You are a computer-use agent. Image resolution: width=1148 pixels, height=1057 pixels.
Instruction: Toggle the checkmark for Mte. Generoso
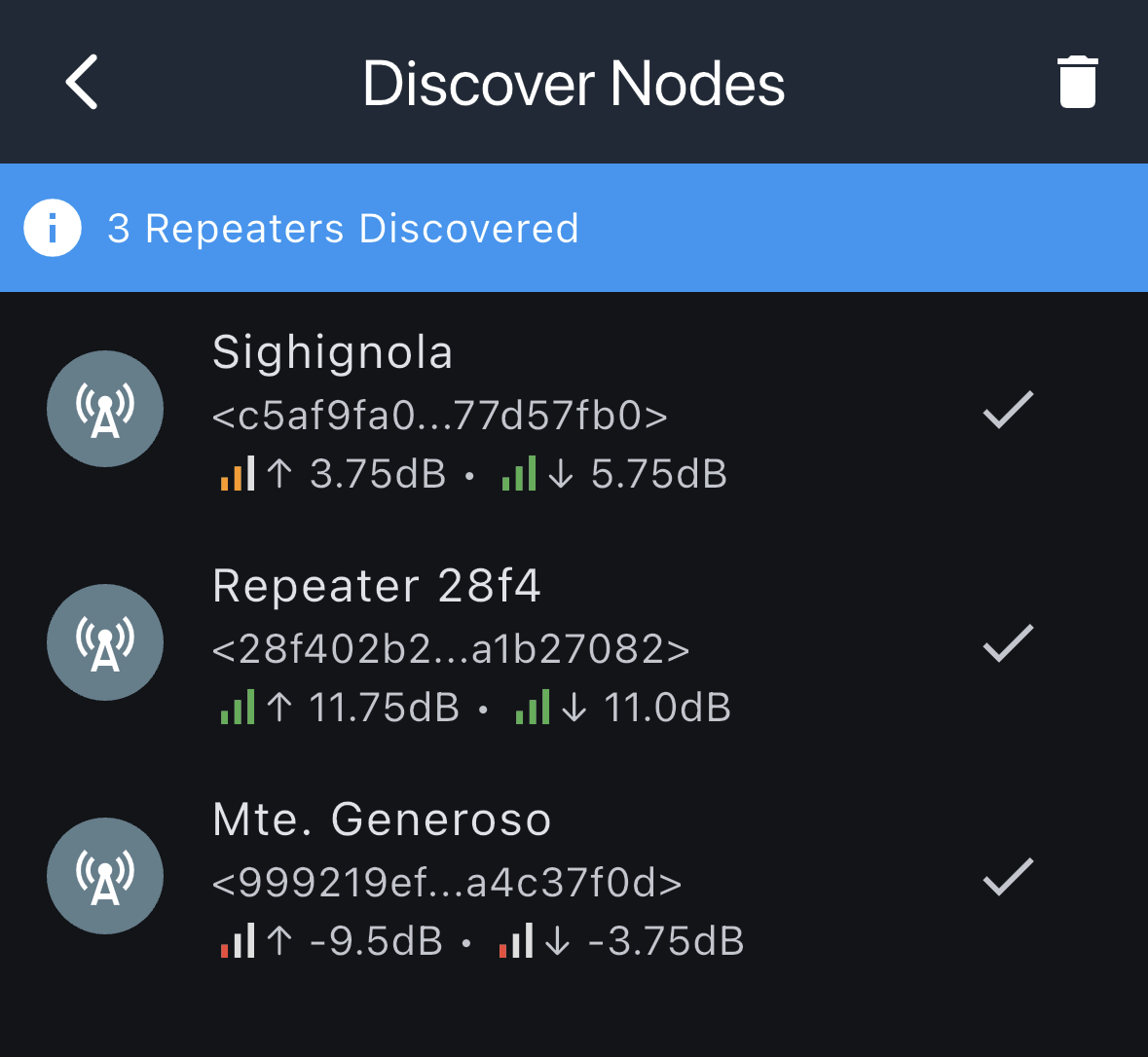1008,877
